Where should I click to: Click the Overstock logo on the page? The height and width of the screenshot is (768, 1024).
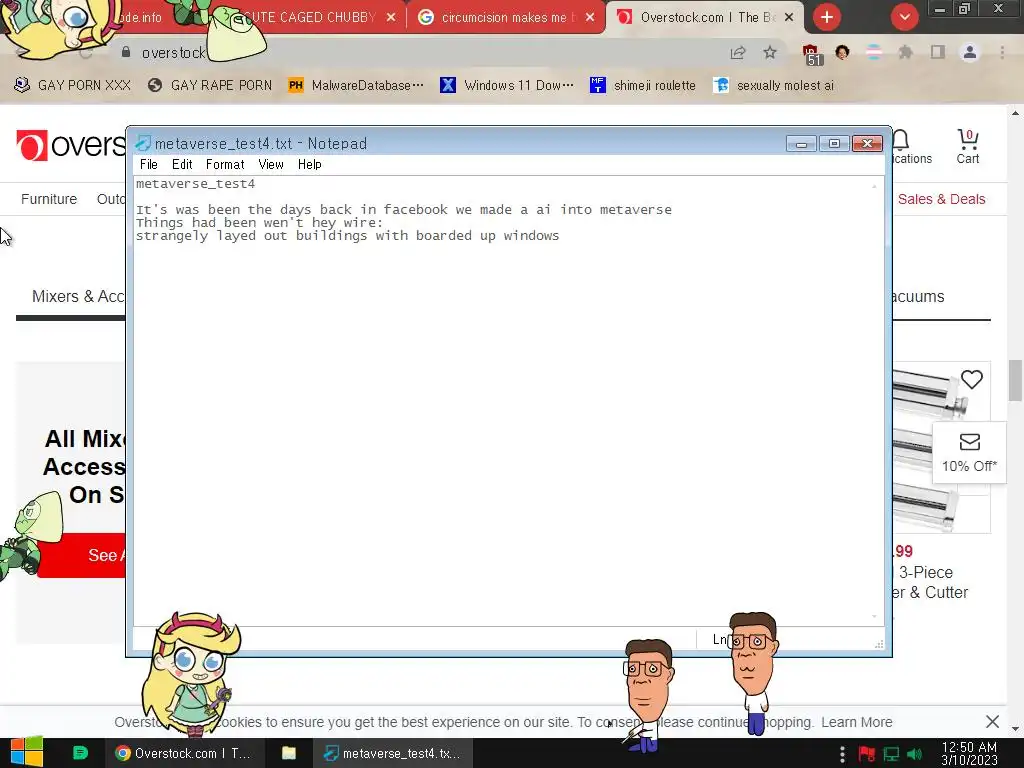coord(71,145)
